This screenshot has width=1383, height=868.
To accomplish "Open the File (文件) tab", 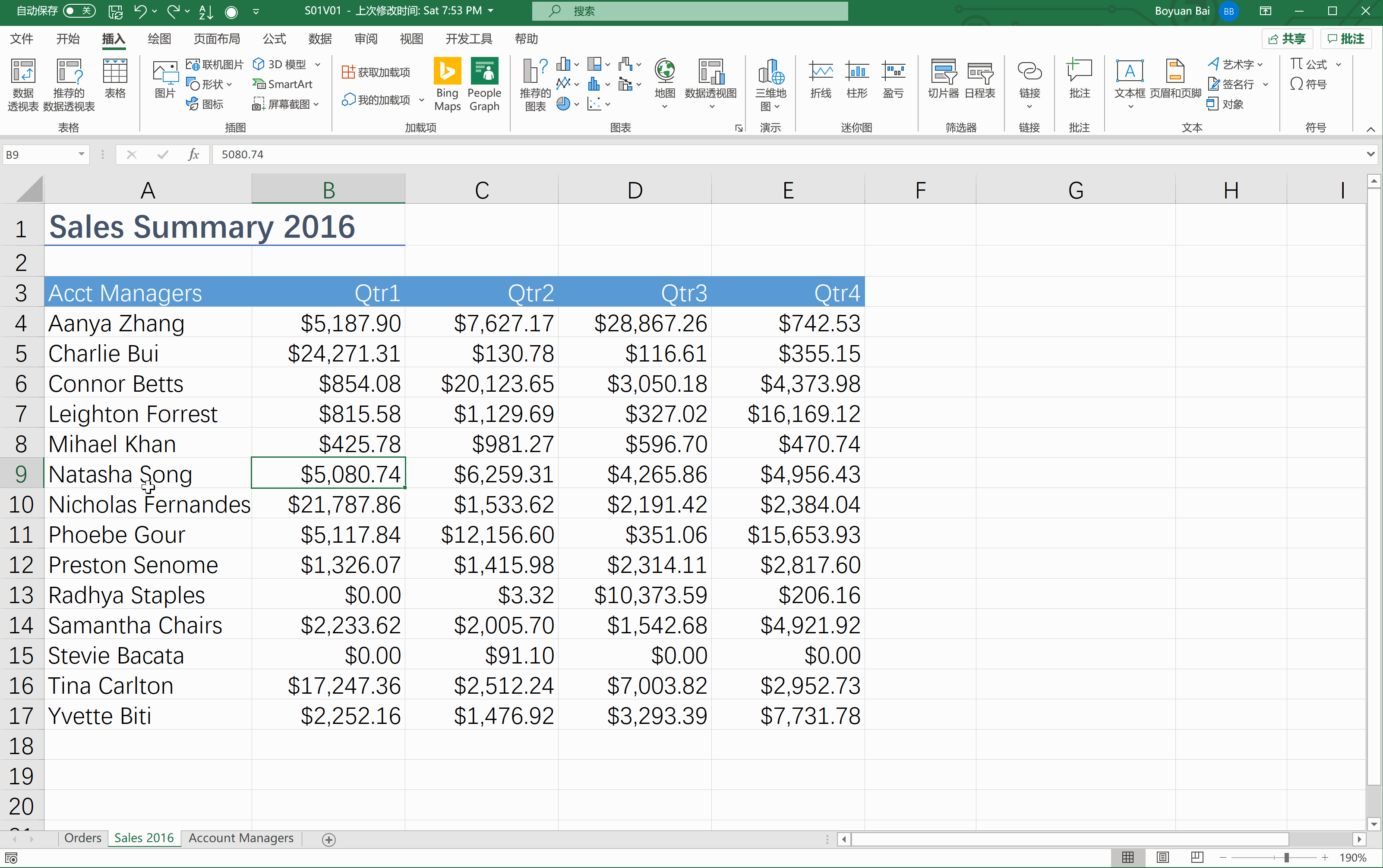I will point(22,38).
